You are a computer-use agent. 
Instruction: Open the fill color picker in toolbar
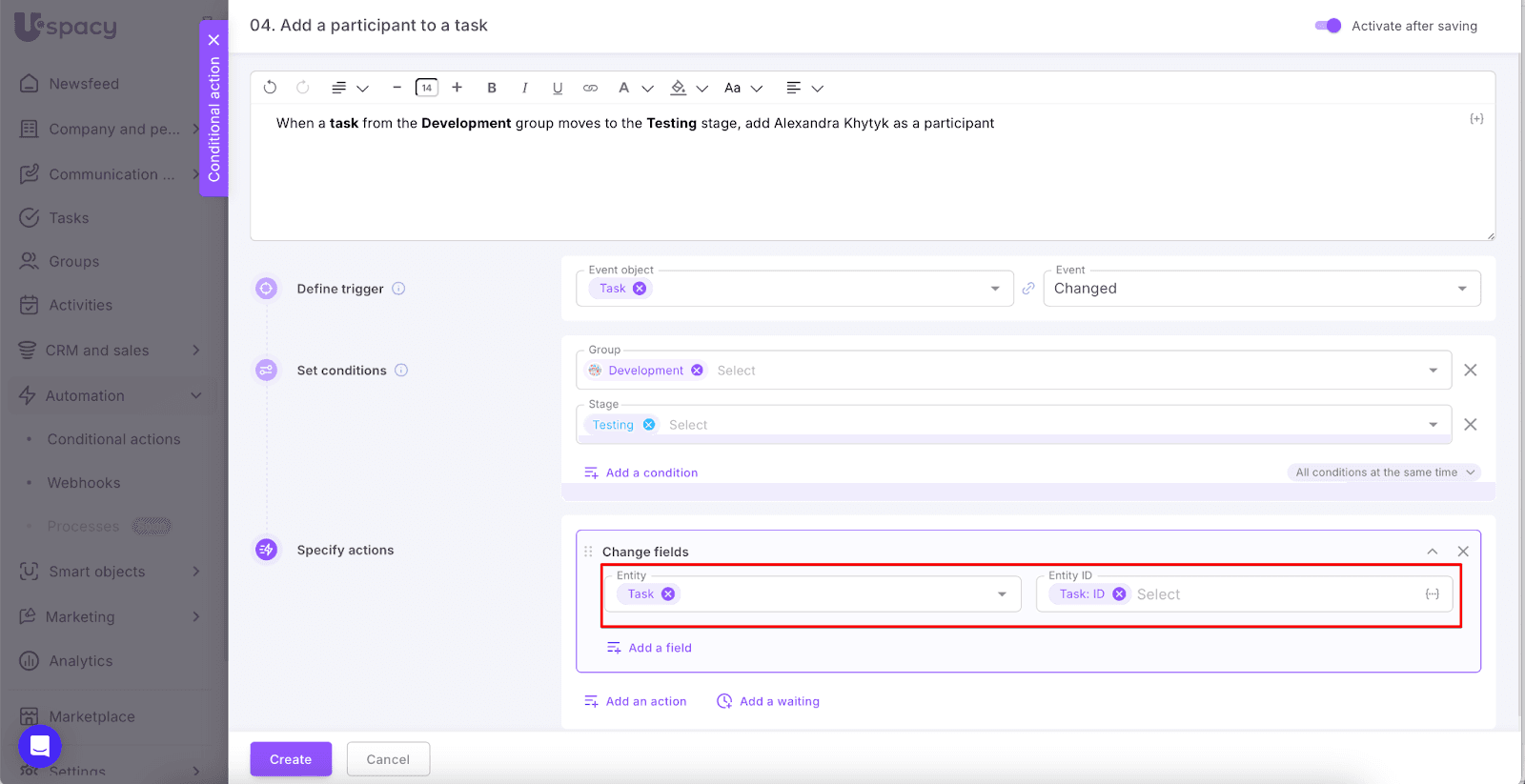point(679,88)
